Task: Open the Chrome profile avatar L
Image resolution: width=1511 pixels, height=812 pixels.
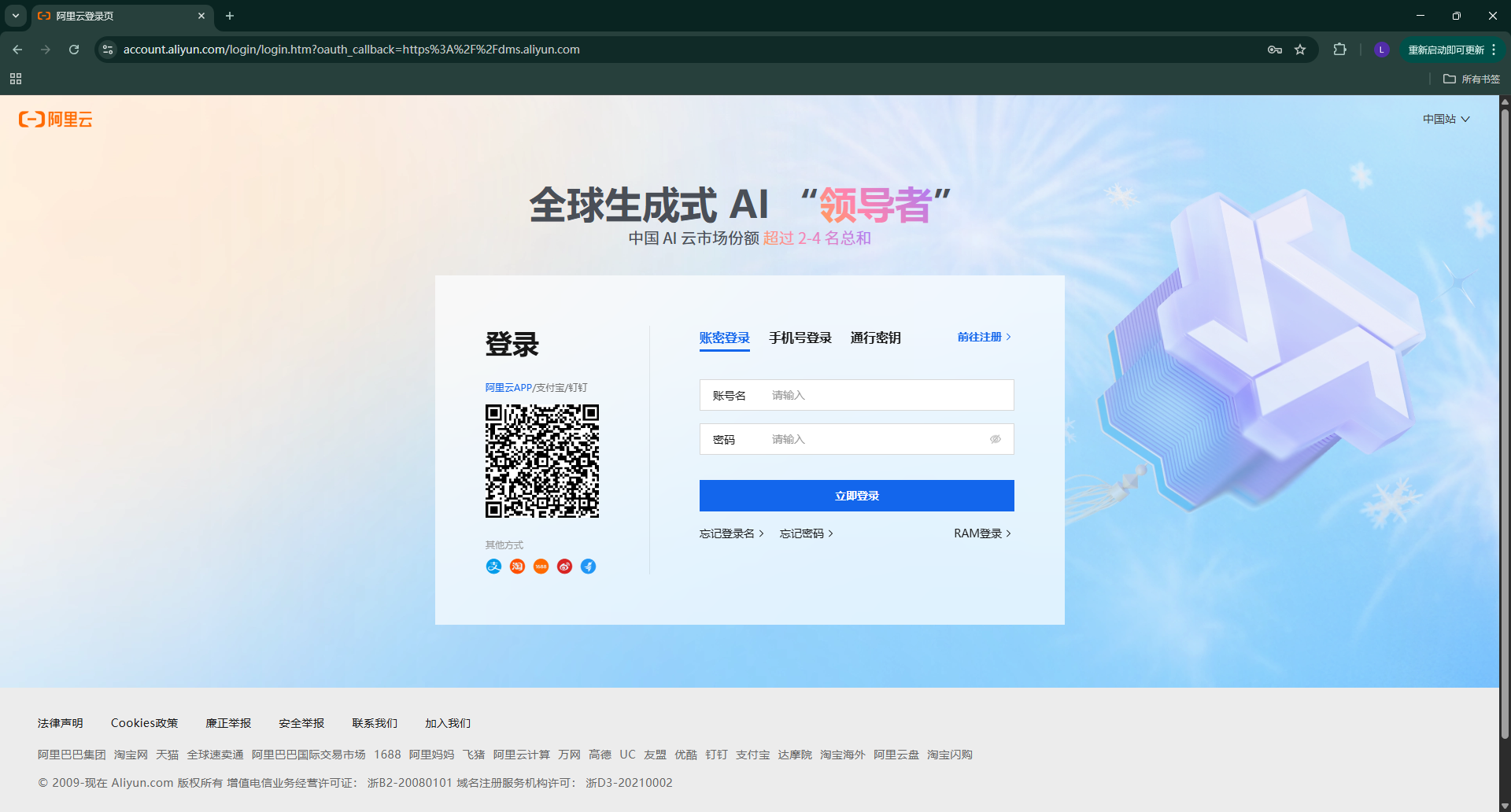Action: click(x=1381, y=50)
